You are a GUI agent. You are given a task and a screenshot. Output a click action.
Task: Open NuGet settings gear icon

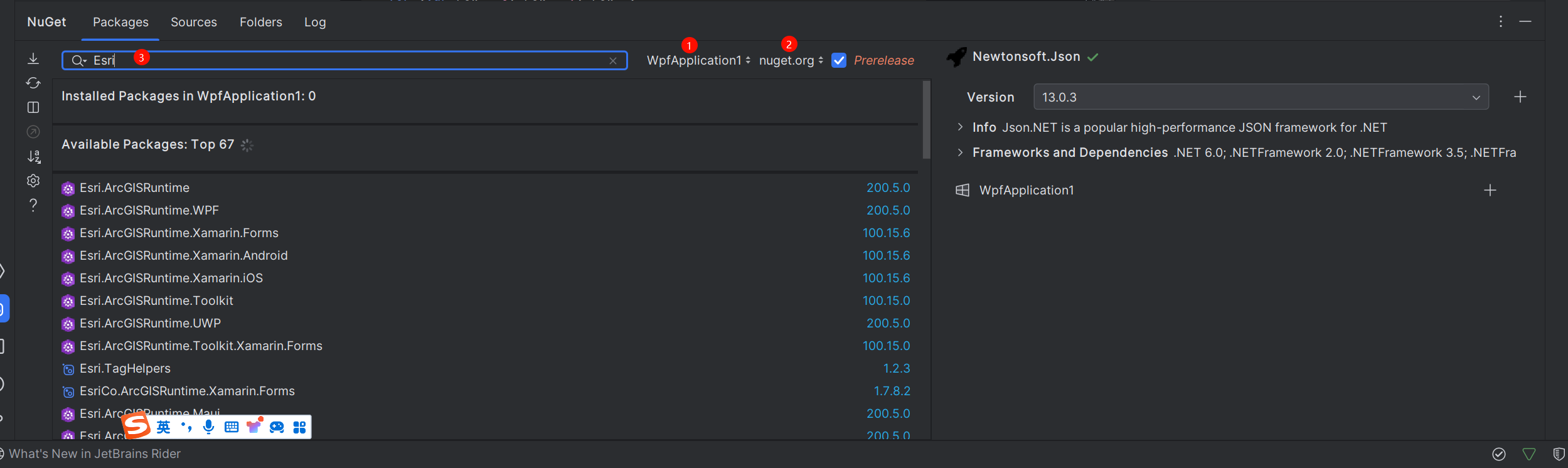pos(33,181)
